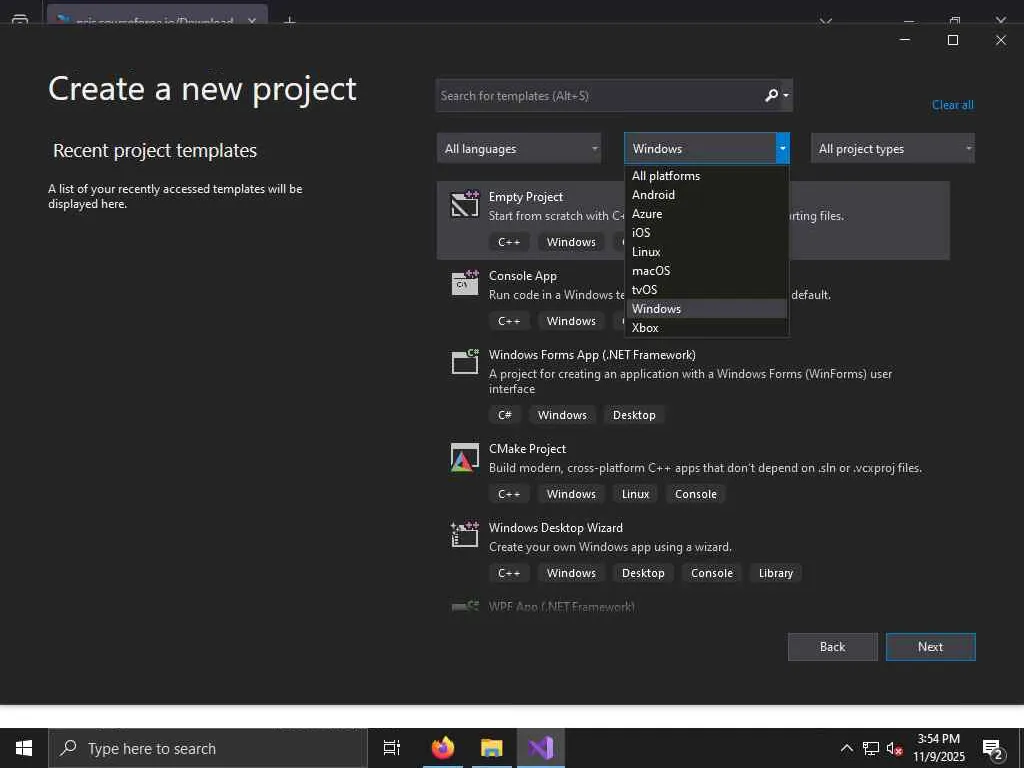Click the Windows tag under Console App

[x=571, y=321]
